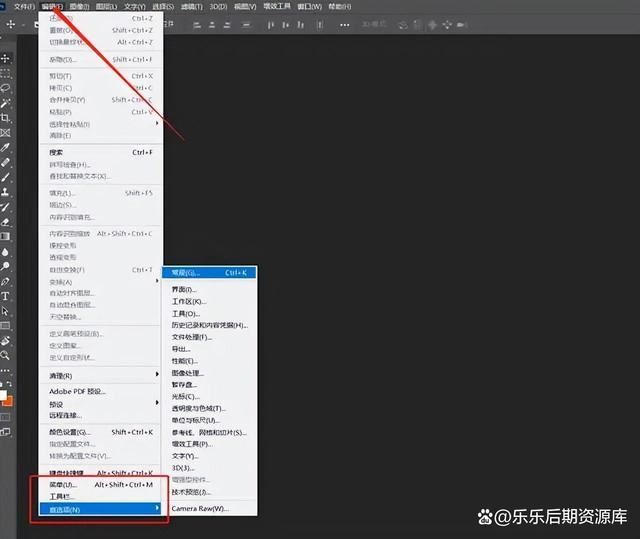Choose the Eyedropper tool
The width and height of the screenshot is (640, 539).
pyautogui.click(x=6, y=147)
